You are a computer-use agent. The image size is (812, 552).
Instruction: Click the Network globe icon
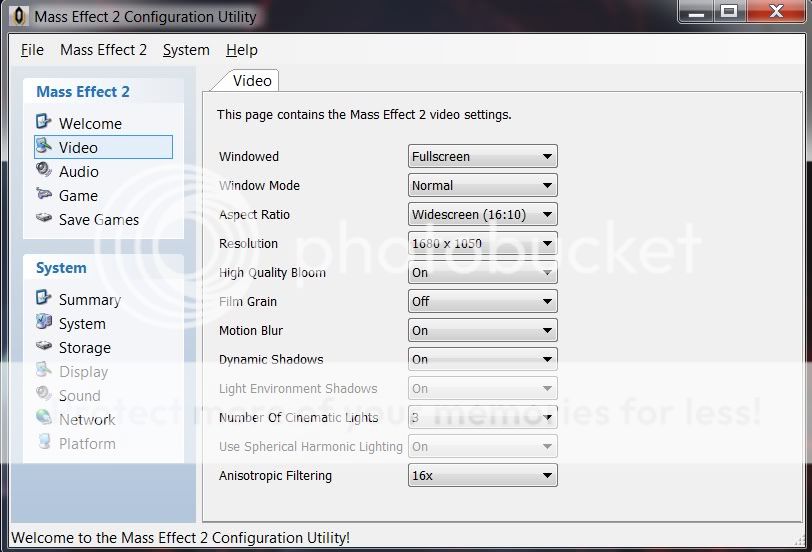click(x=43, y=419)
